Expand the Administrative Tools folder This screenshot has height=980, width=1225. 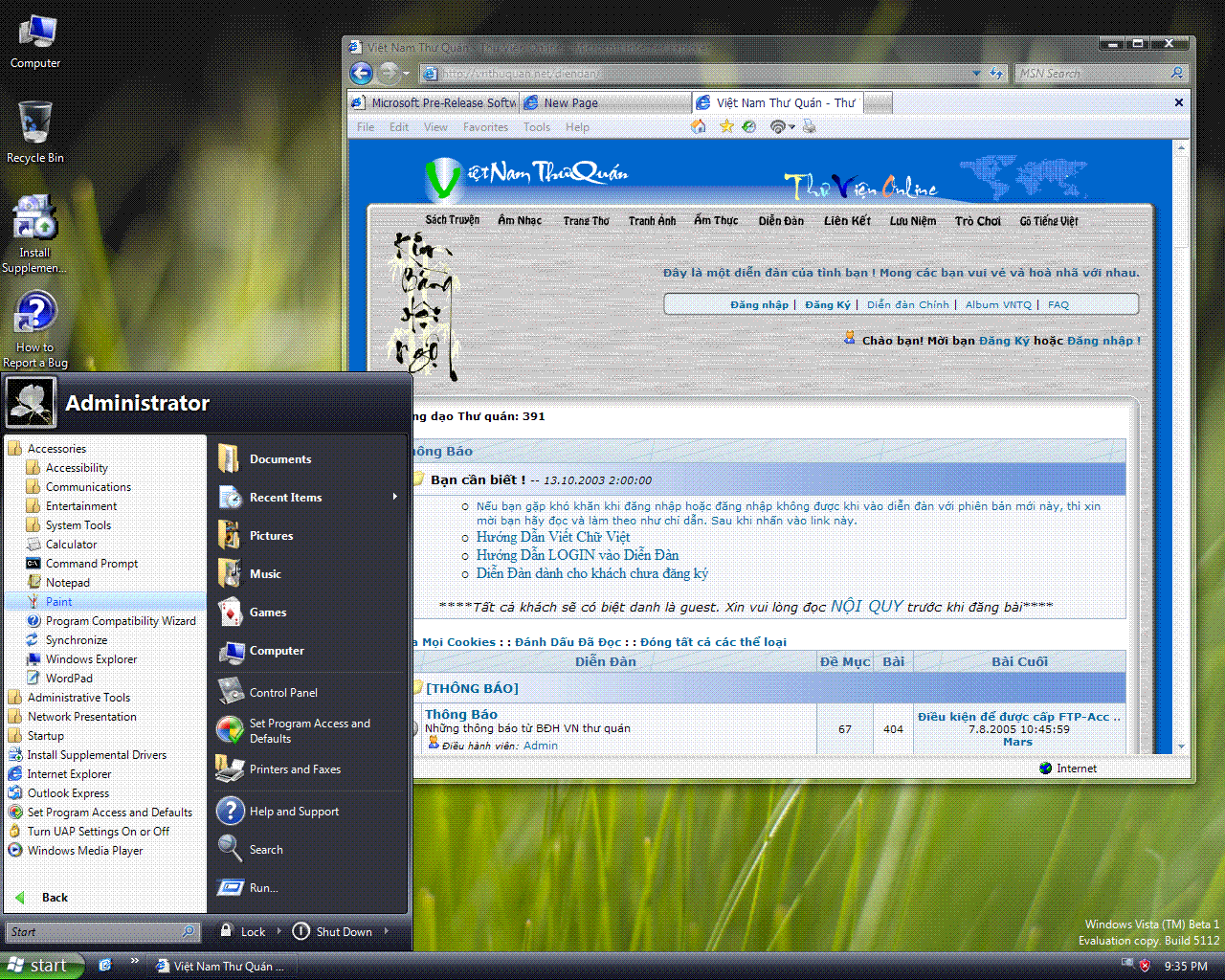(x=78, y=697)
